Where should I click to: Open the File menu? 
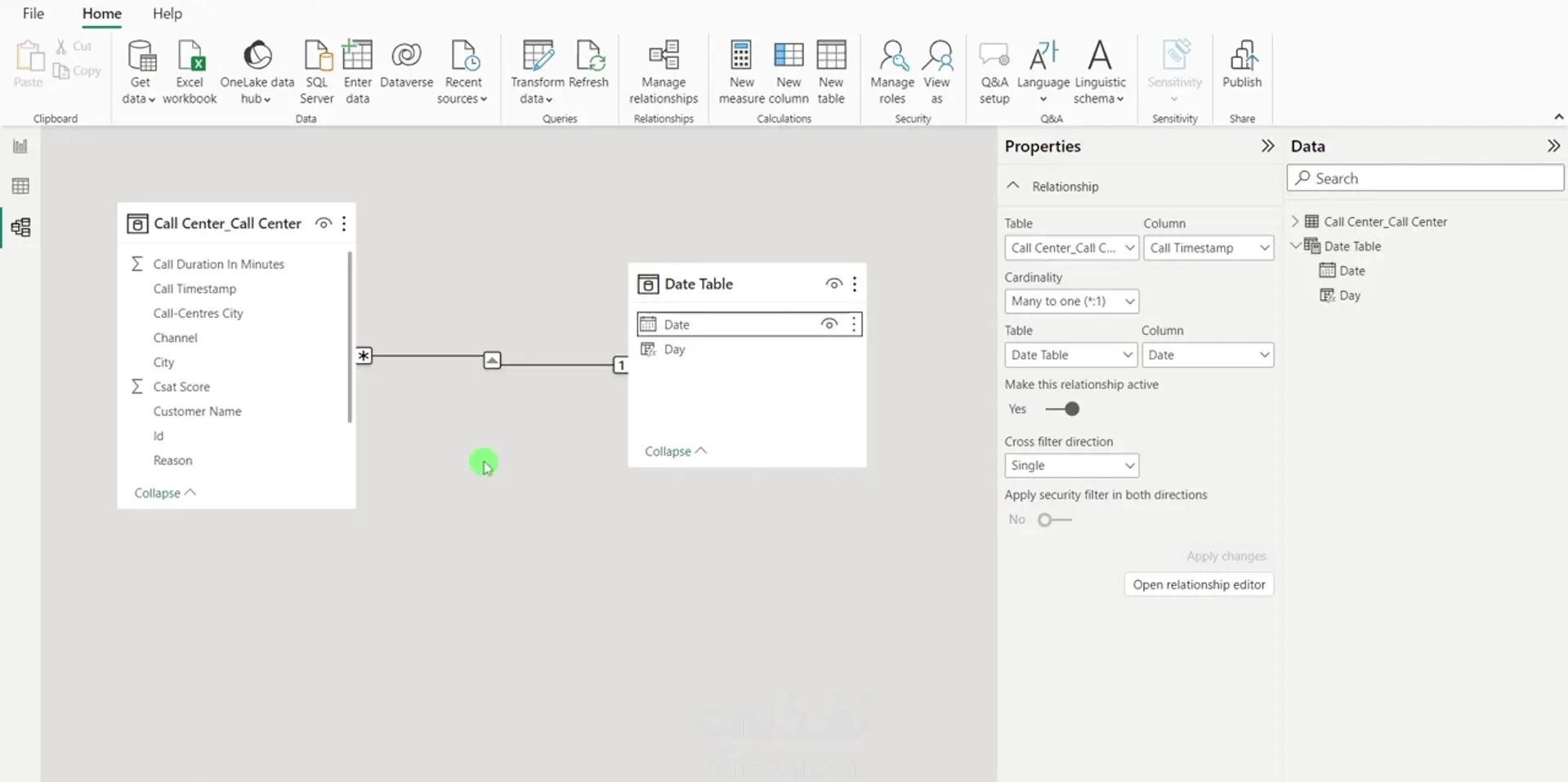click(x=34, y=14)
